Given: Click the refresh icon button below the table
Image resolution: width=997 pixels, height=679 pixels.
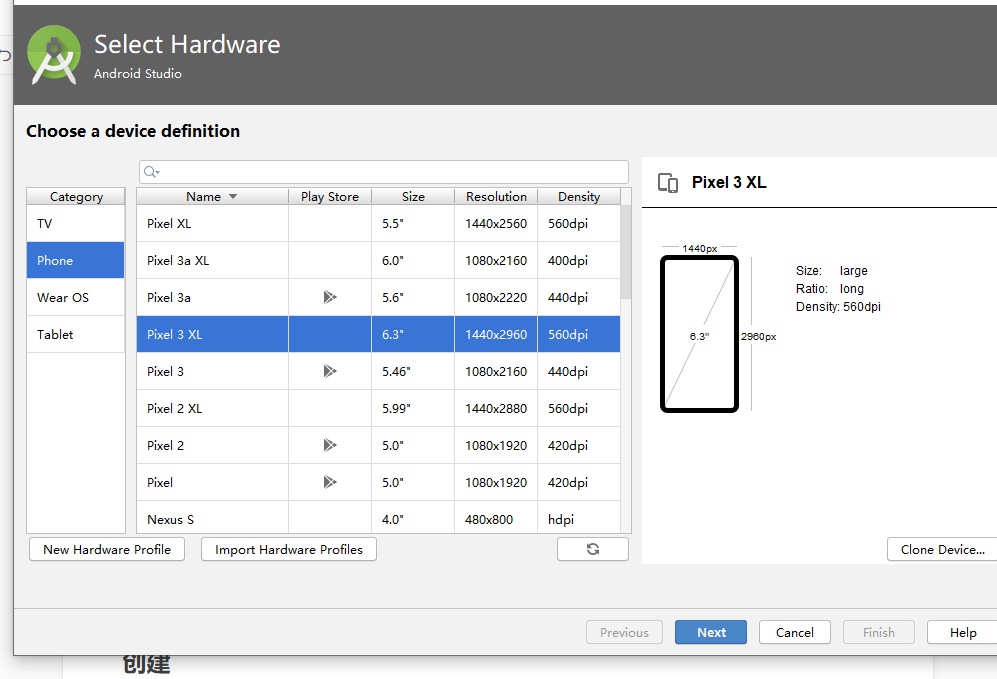Looking at the screenshot, I should point(593,549).
